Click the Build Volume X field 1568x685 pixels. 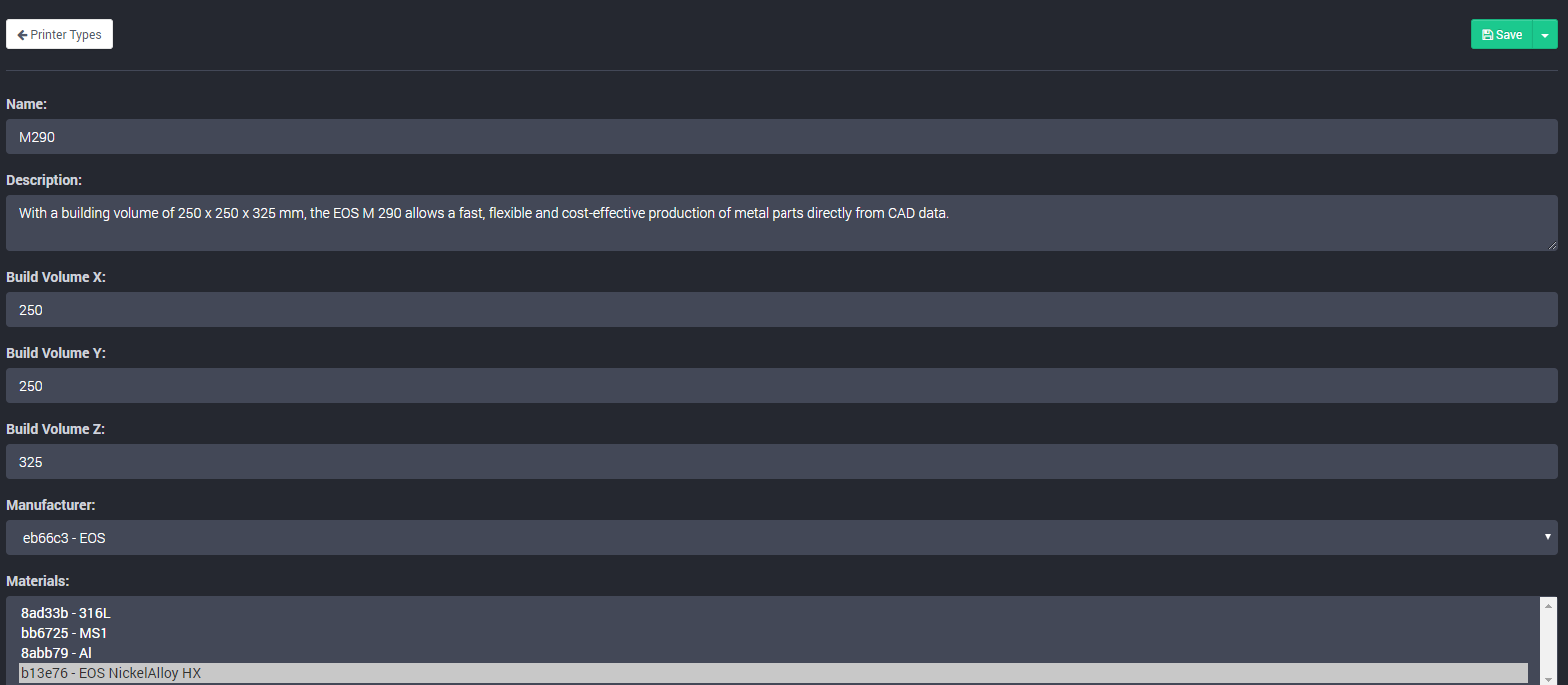tap(782, 310)
